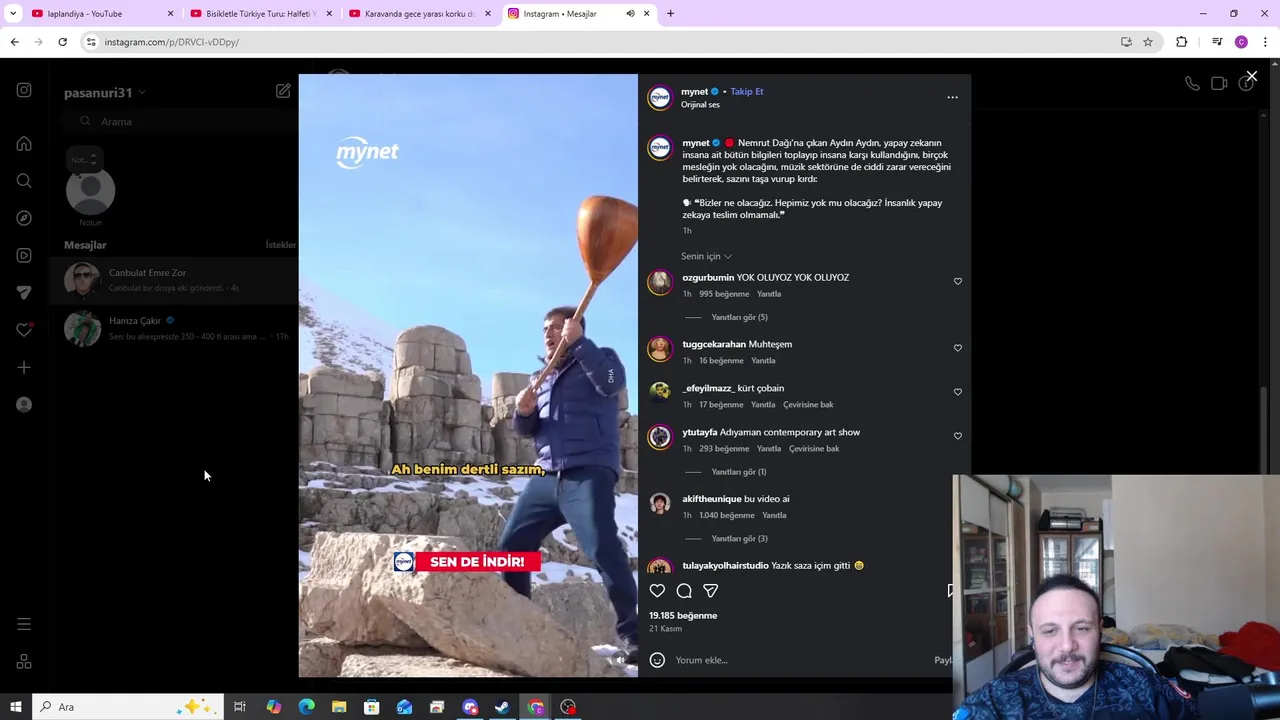Open the Notifications heart icon in sidebar
The height and width of the screenshot is (720, 1280).
(x=24, y=330)
